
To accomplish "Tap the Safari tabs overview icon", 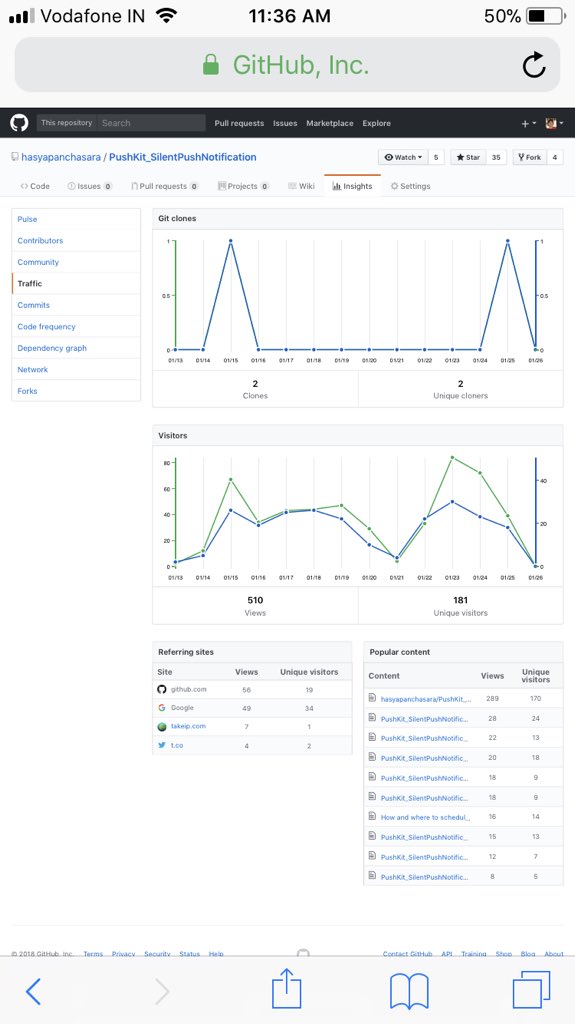I will click(x=531, y=990).
